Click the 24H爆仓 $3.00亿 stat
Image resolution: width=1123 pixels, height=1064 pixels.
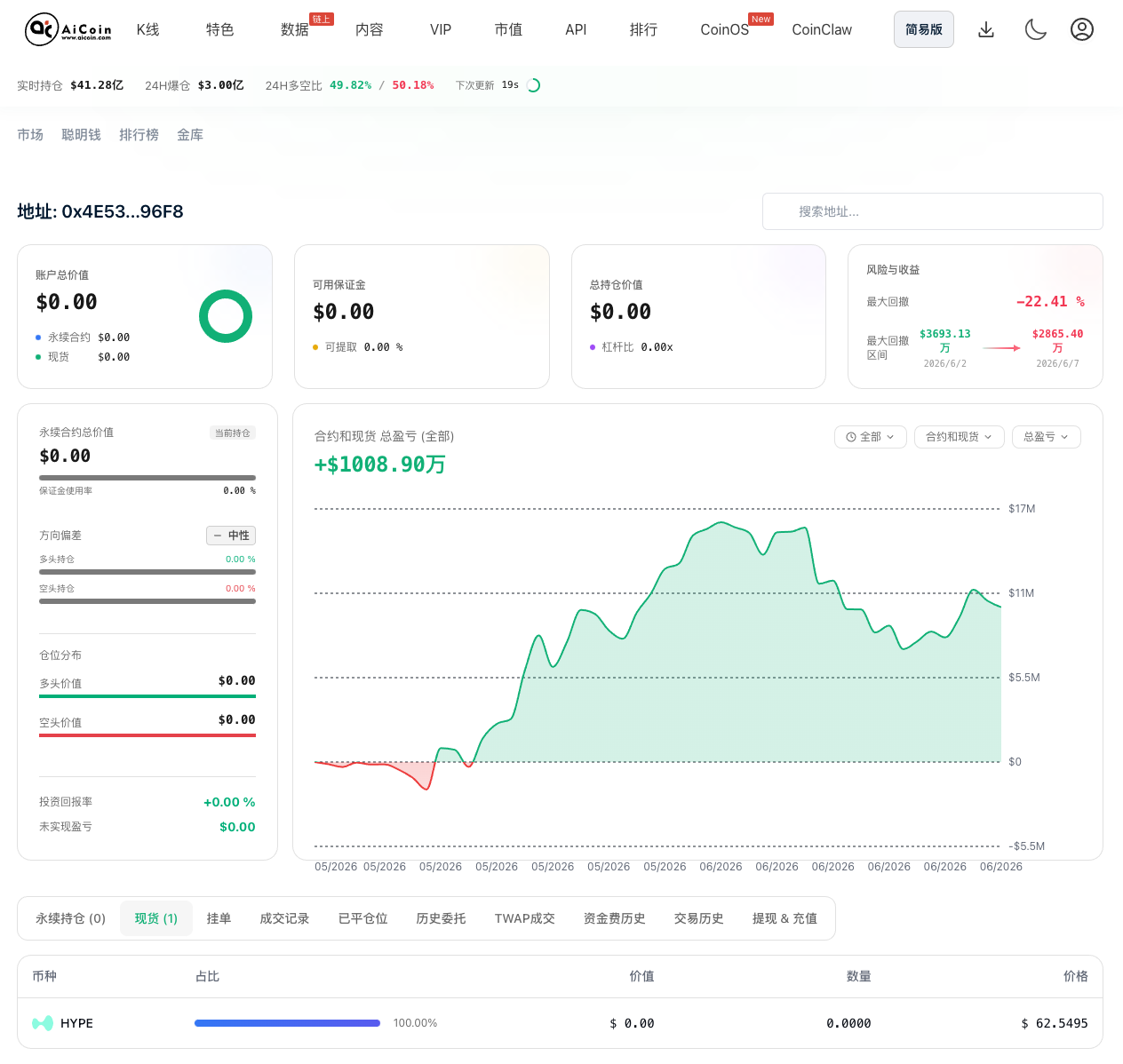click(195, 85)
